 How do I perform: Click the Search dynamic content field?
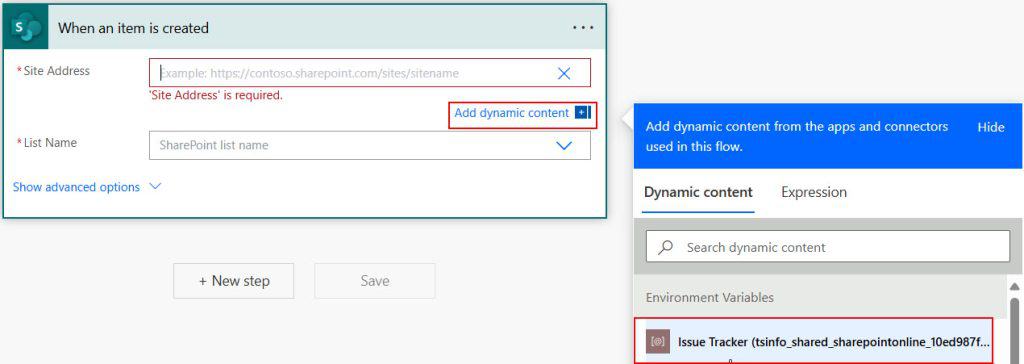827,247
